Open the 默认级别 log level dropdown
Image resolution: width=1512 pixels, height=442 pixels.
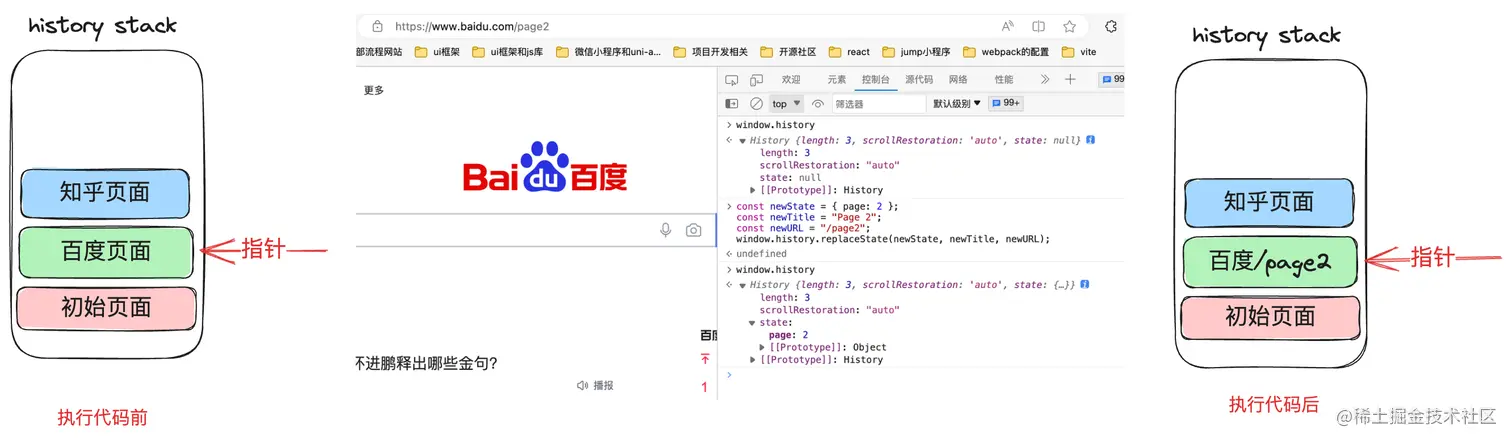pyautogui.click(x=957, y=104)
